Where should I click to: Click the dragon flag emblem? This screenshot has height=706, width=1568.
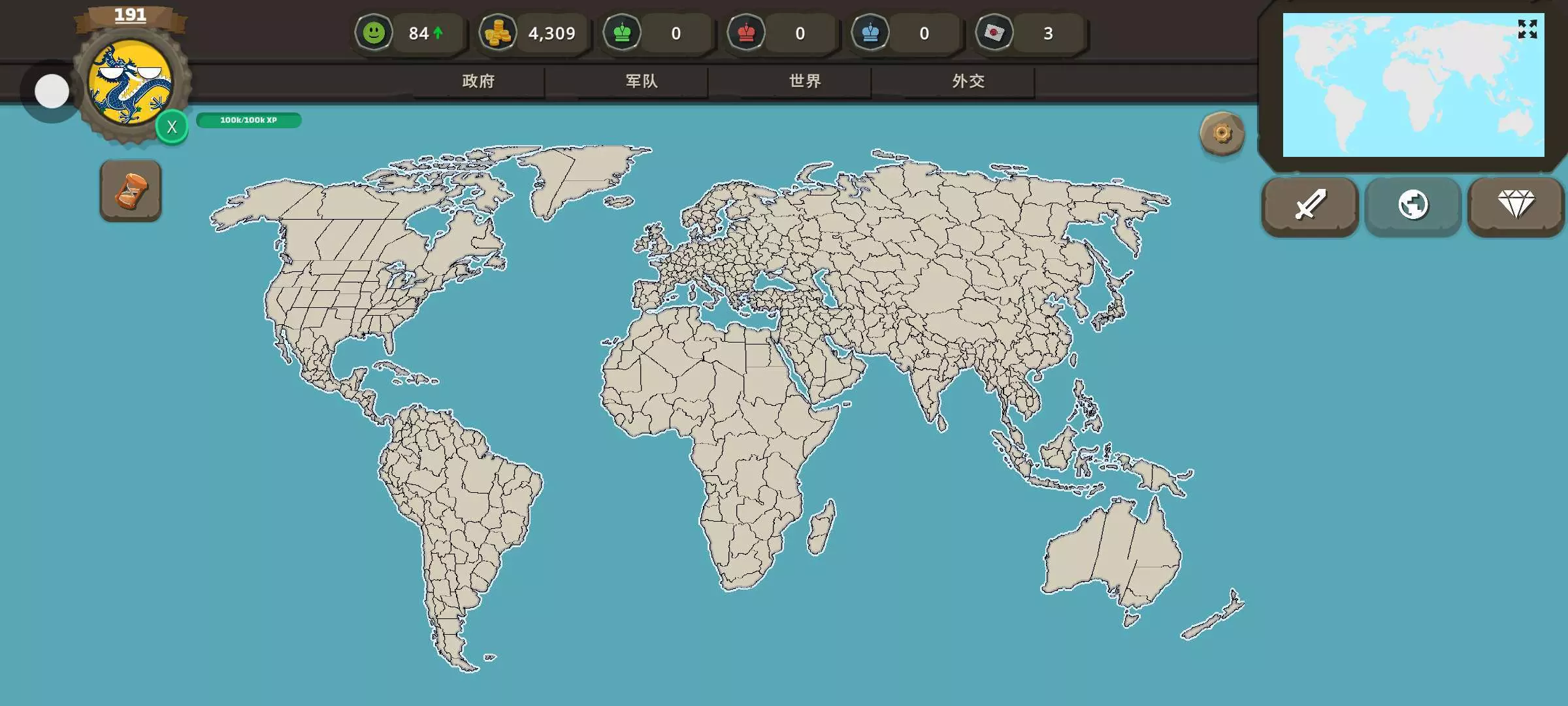[130, 82]
